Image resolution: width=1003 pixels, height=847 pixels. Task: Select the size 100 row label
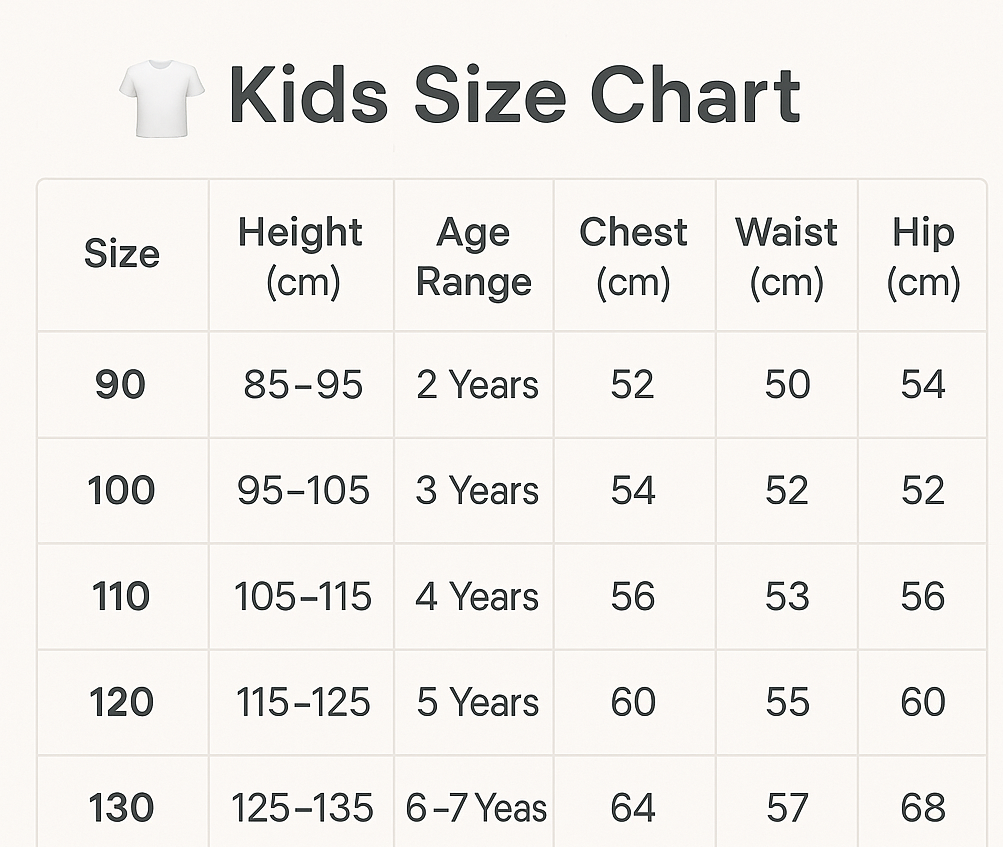tap(121, 491)
